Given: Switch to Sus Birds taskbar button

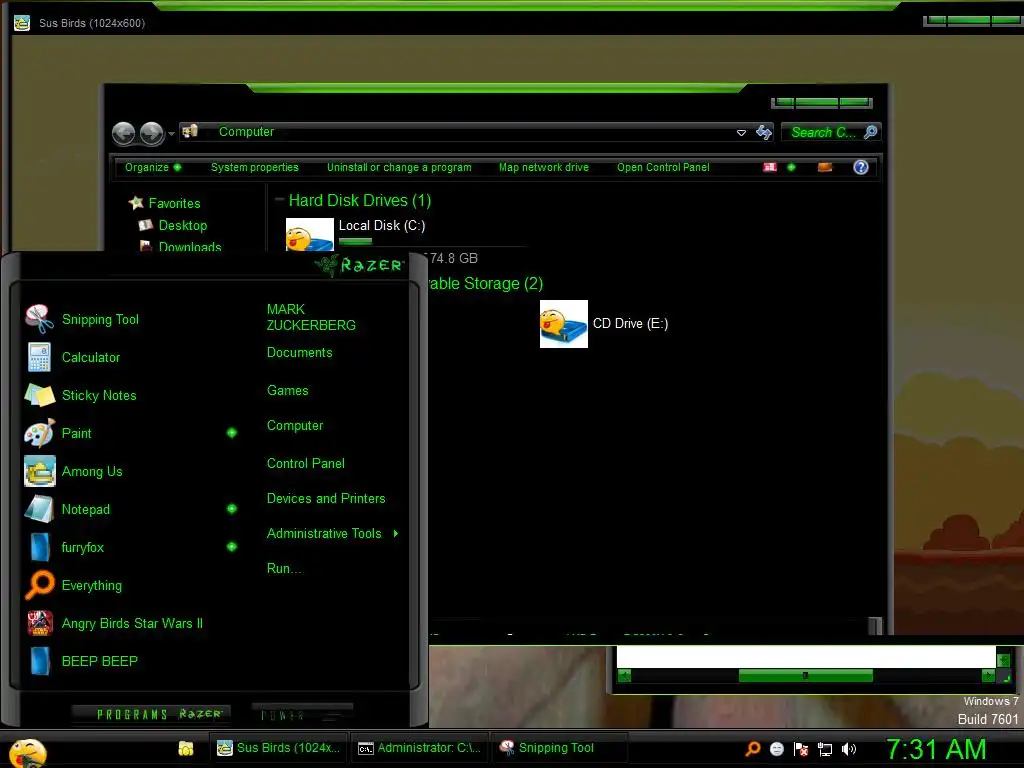Looking at the screenshot, I should [279, 748].
